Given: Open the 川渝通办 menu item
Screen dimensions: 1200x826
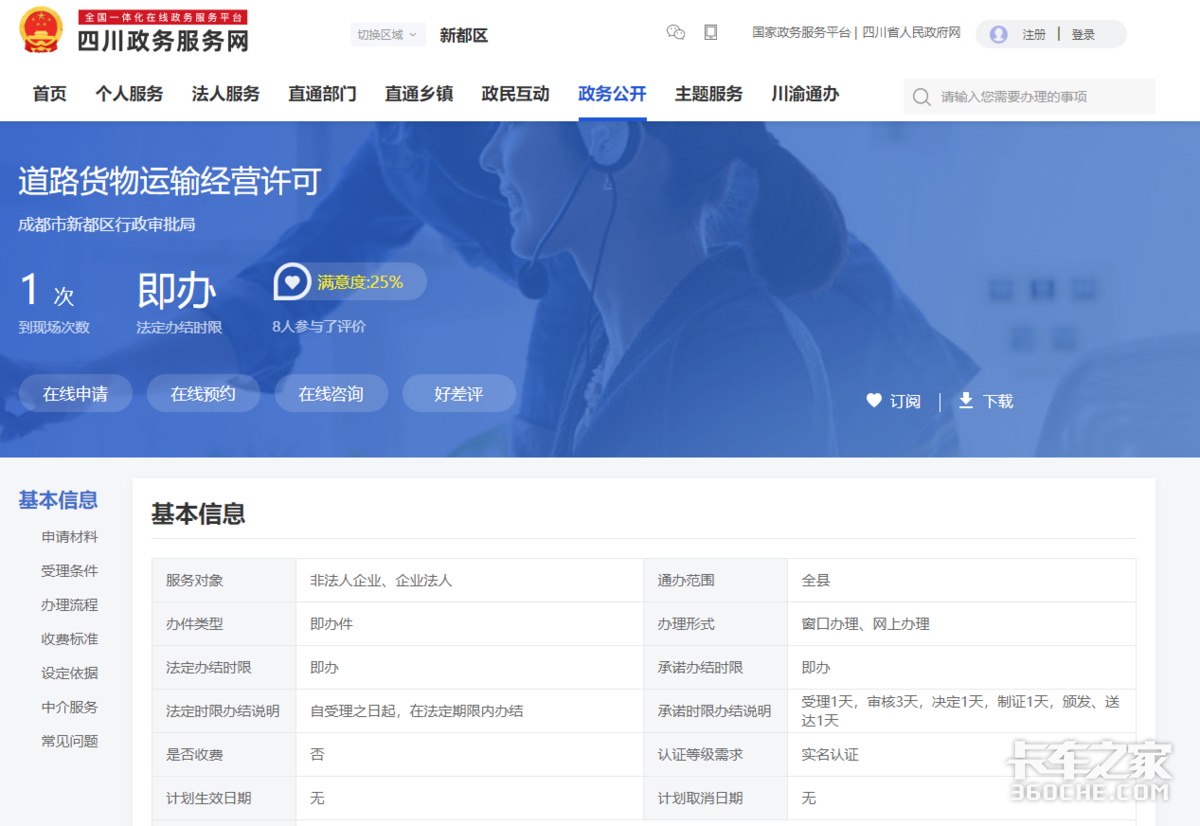Looking at the screenshot, I should [x=804, y=94].
